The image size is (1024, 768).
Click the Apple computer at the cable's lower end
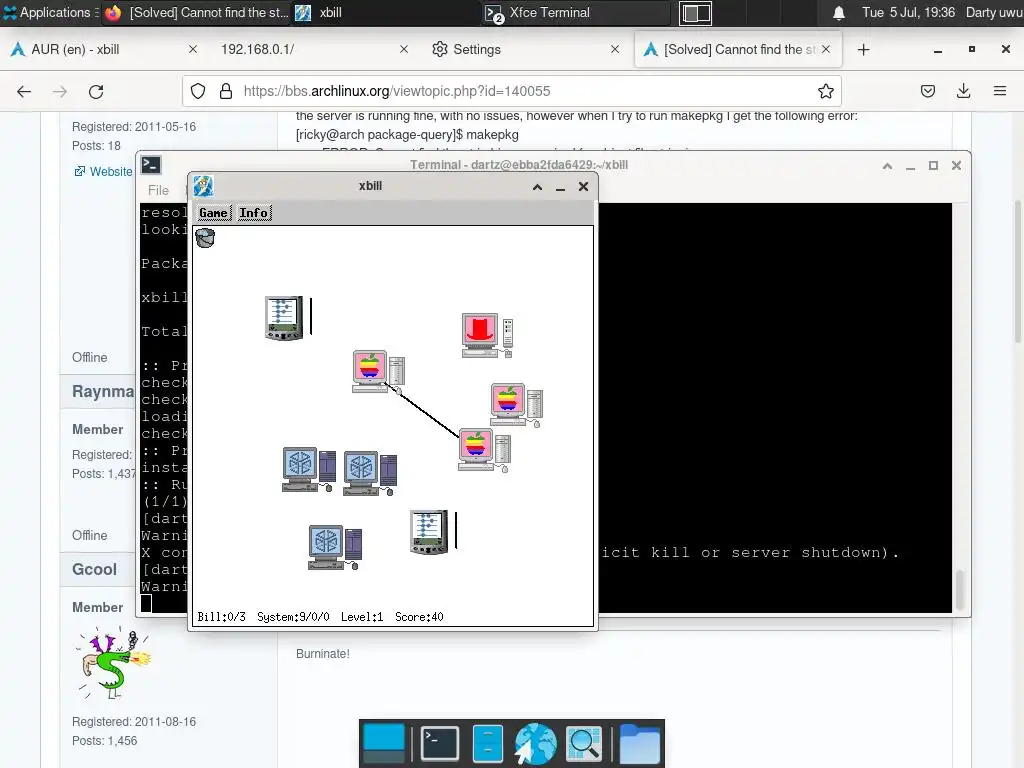(485, 450)
